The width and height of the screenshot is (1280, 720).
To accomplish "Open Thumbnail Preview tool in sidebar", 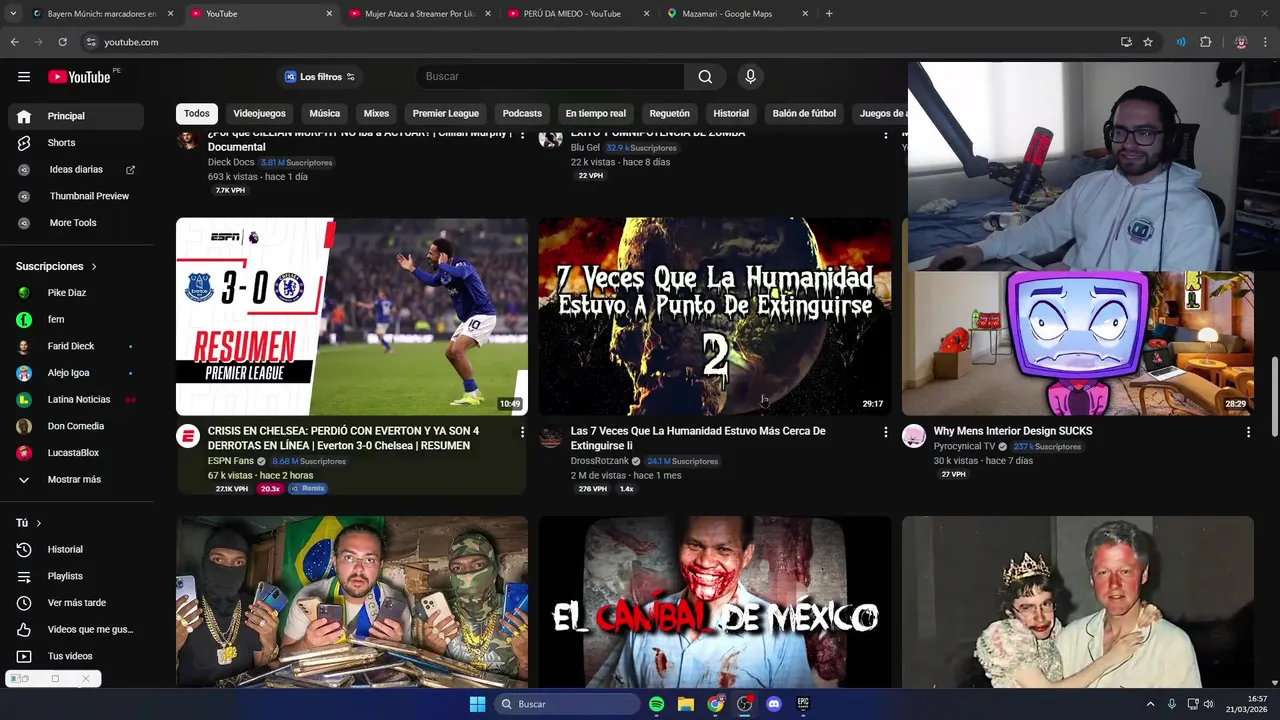I will pos(76,196).
